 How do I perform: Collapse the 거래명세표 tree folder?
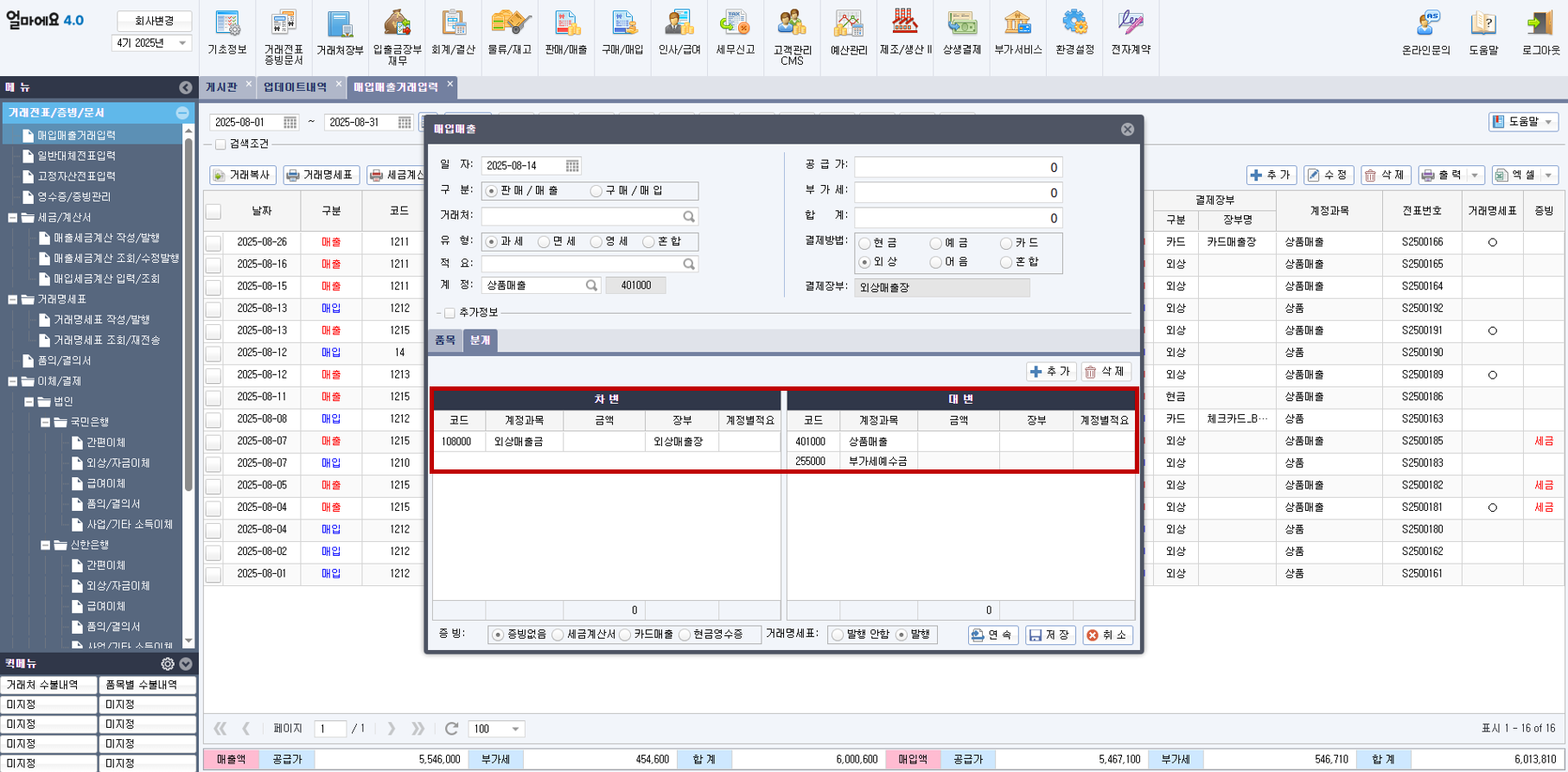[13, 300]
